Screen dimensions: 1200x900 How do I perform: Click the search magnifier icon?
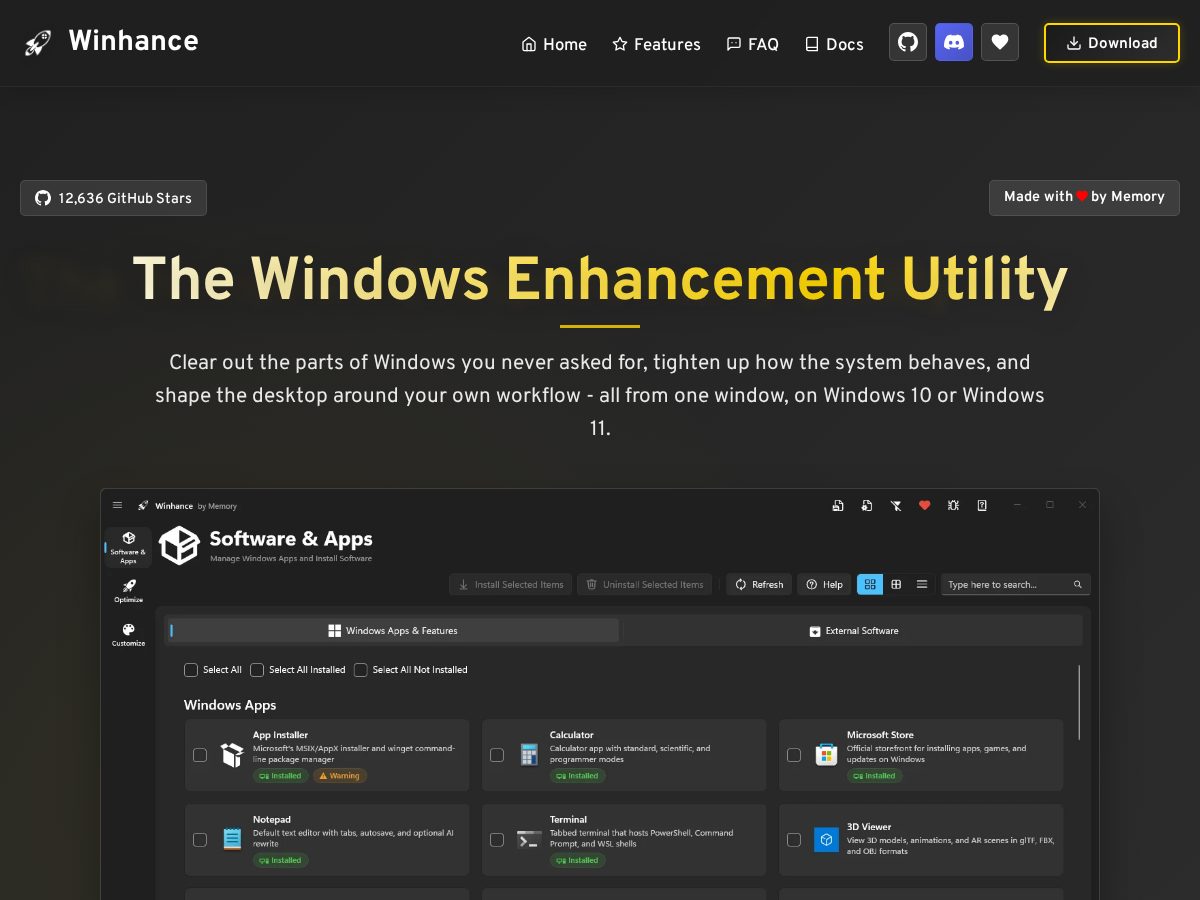(x=1078, y=584)
